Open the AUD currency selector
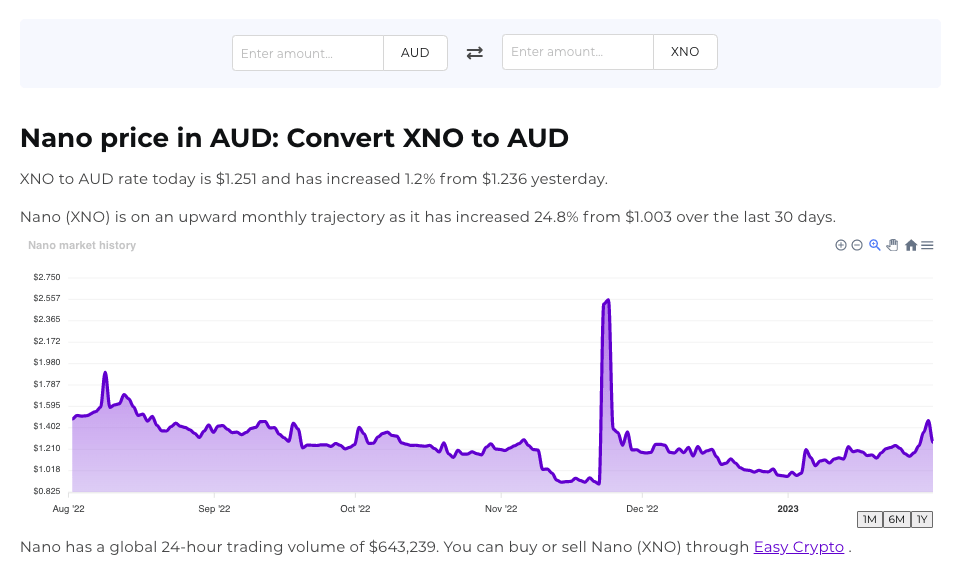This screenshot has width=974, height=581. 415,53
